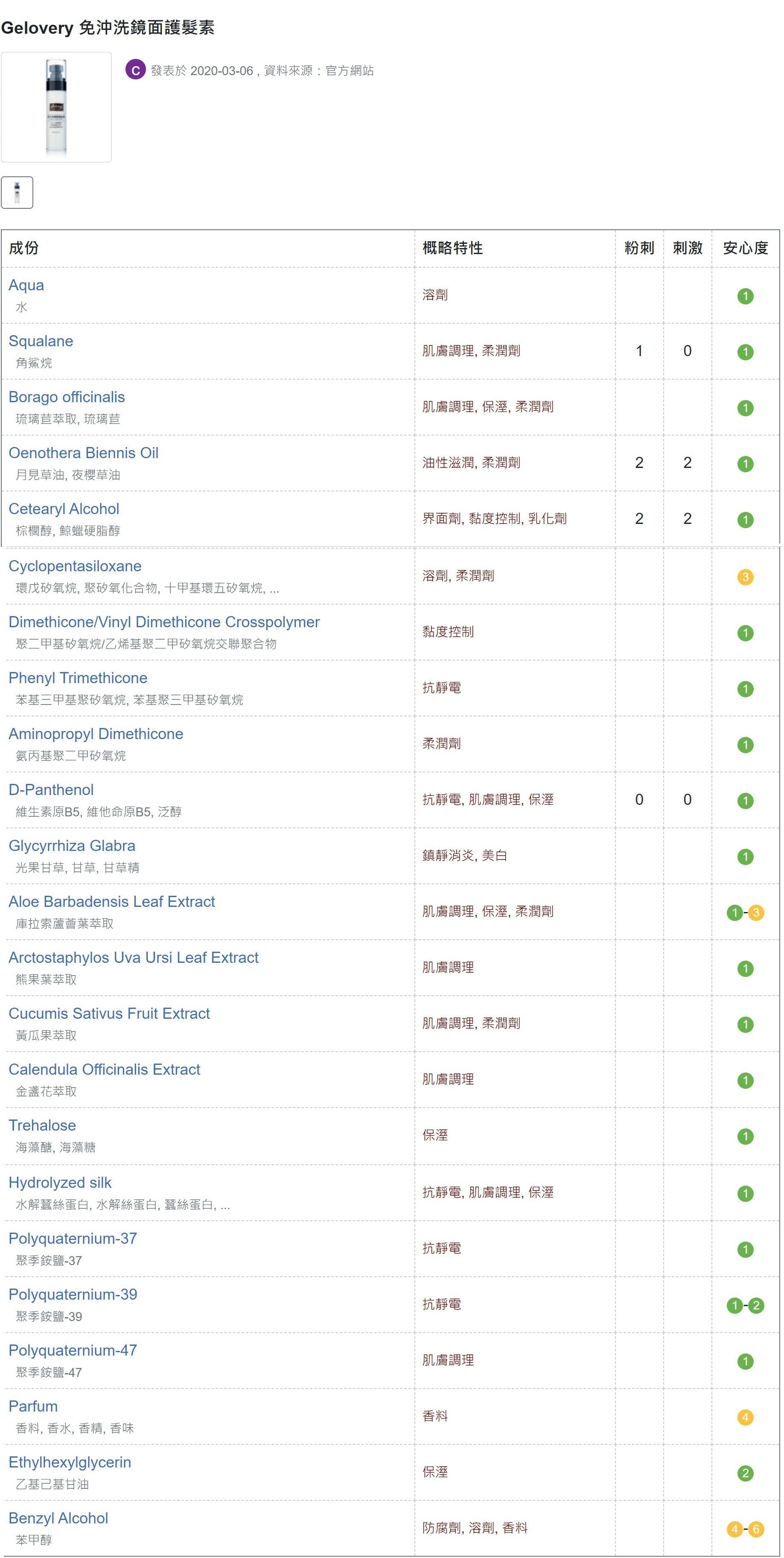
Task: Click the purple author avatar icon
Action: [135, 70]
